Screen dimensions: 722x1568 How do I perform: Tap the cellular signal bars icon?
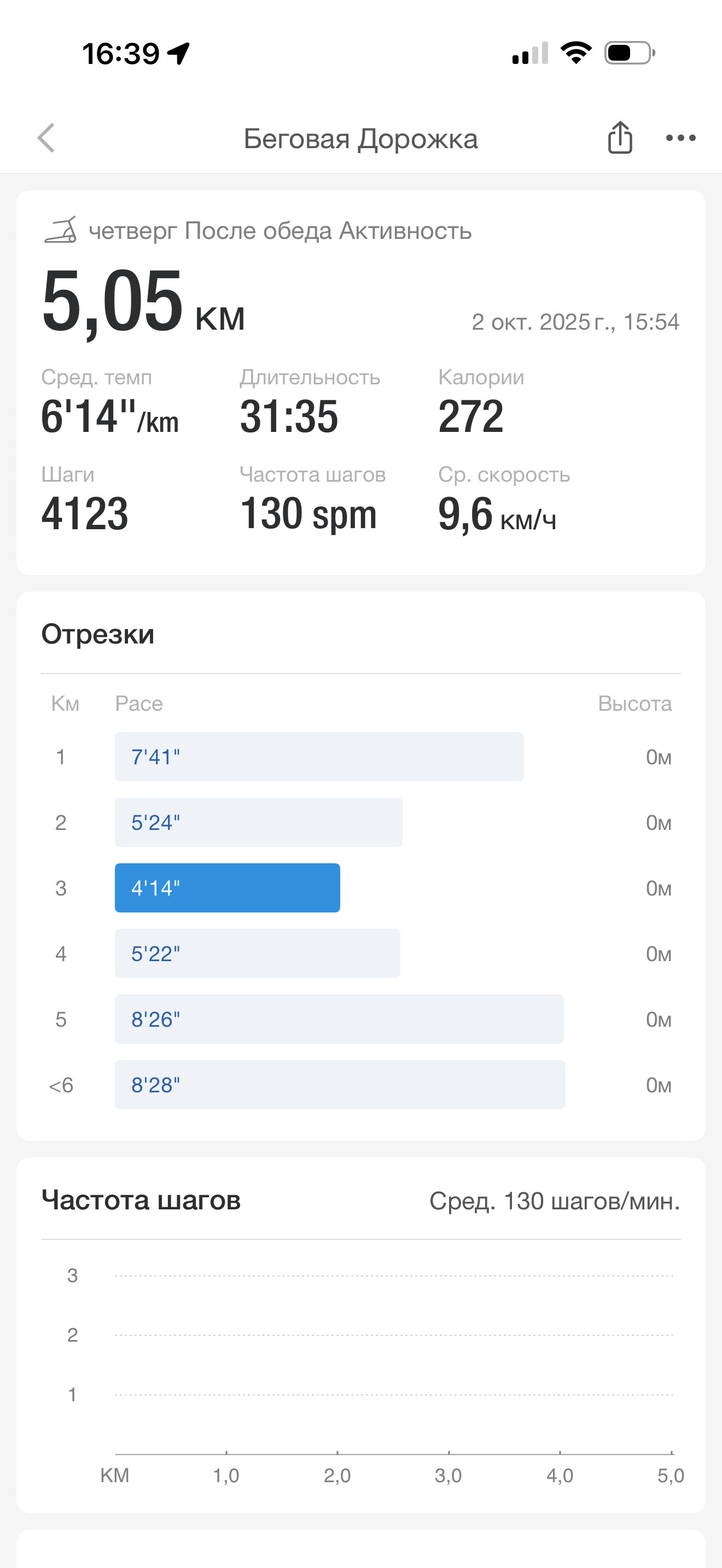(530, 53)
